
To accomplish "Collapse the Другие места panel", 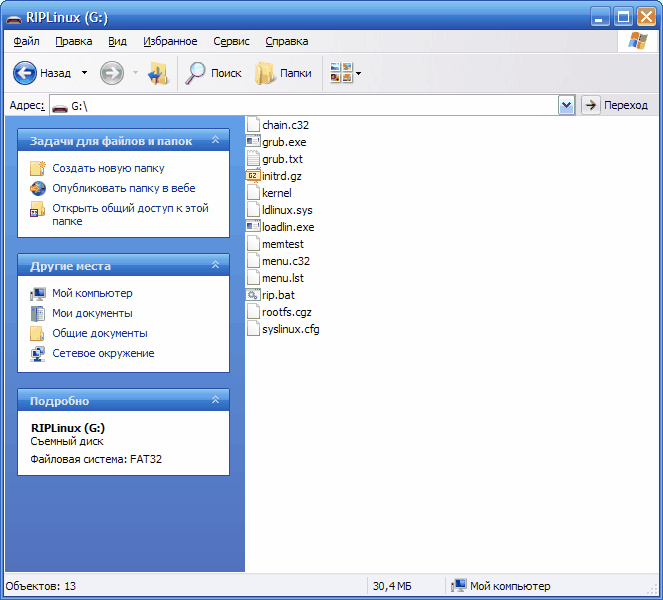I will coord(215,265).
